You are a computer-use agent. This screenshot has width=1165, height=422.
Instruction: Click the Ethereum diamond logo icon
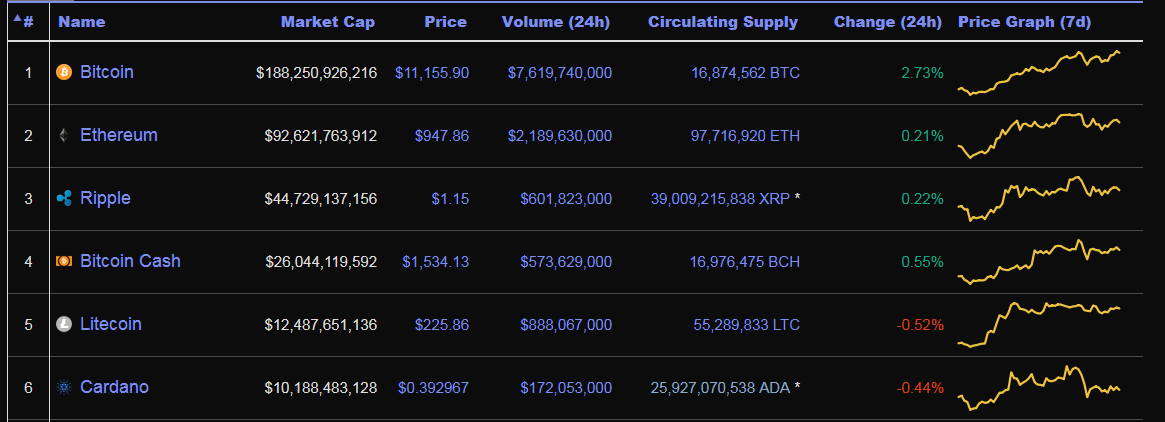tap(64, 136)
